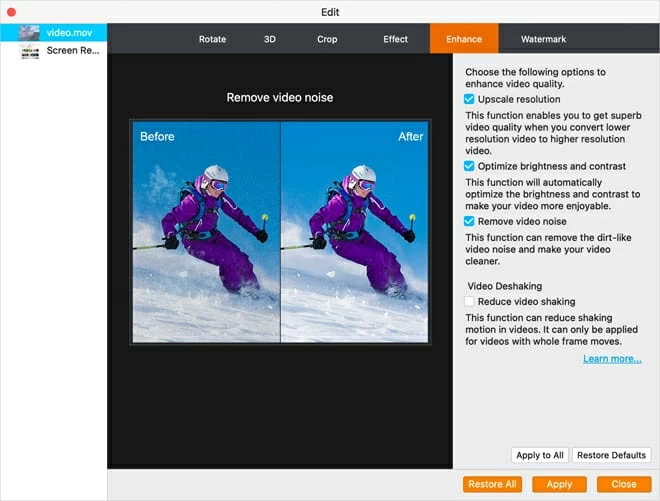Click the orange Close button
The image size is (660, 501).
[623, 484]
